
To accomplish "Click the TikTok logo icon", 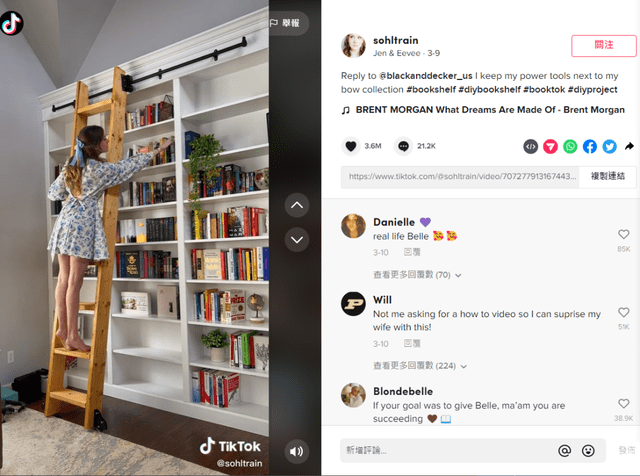I will (x=11, y=23).
